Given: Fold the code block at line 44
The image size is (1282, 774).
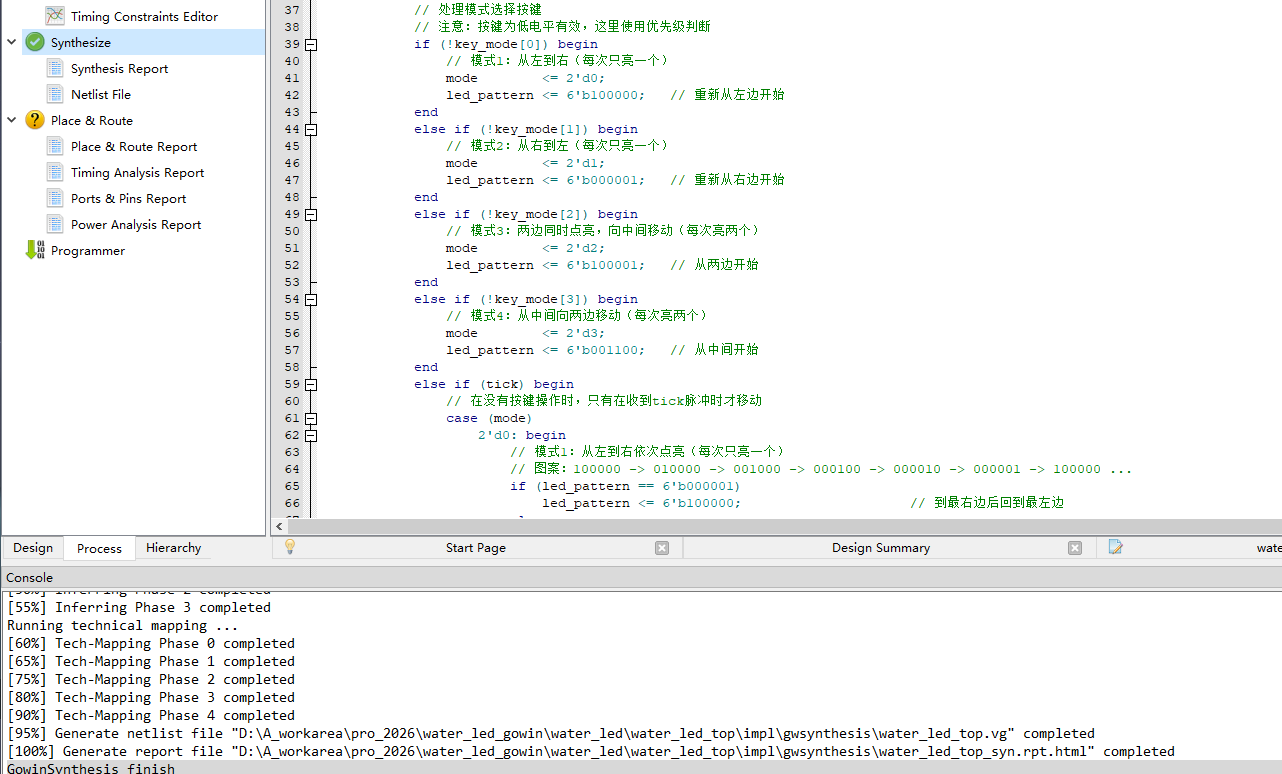Looking at the screenshot, I should (x=311, y=129).
